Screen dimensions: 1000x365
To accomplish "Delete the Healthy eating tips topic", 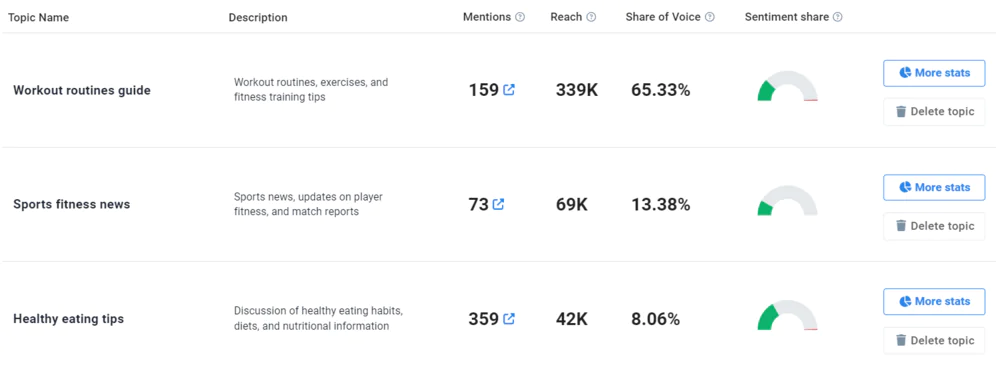I will coord(934,340).
